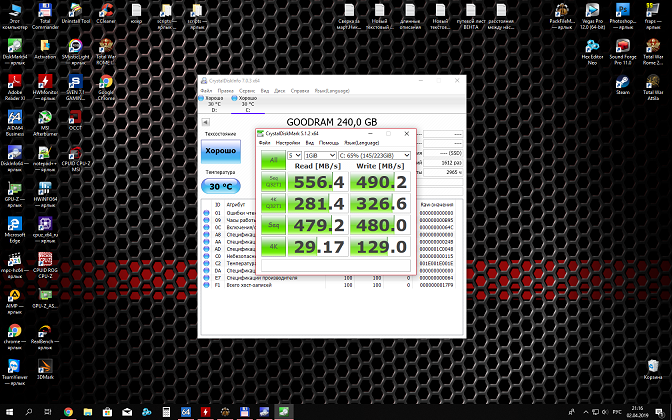This screenshot has width=672, height=420.
Task: Open the notification center in the system tray
Action: click(x=660, y=412)
